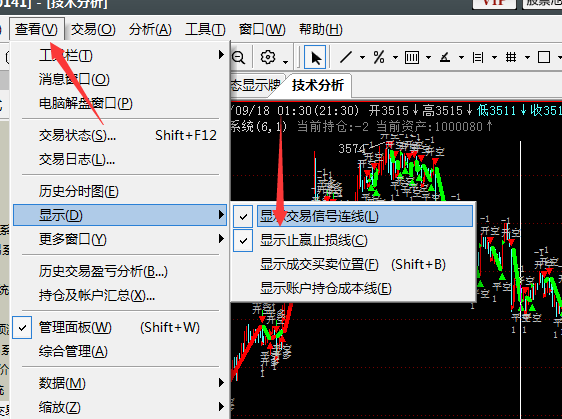Screen dimensions: 562x419
Task: Expand dropdown beside the angle tool
Action: tap(461, 57)
